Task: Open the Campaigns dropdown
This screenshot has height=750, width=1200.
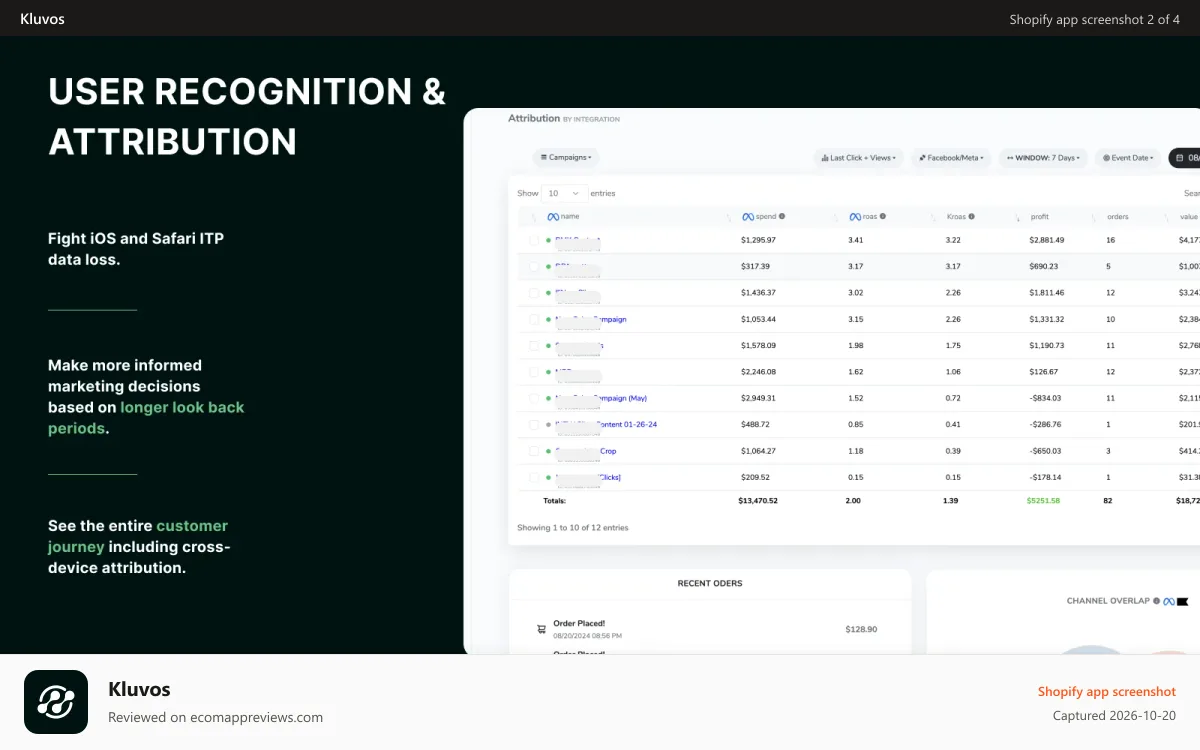Action: click(x=566, y=157)
